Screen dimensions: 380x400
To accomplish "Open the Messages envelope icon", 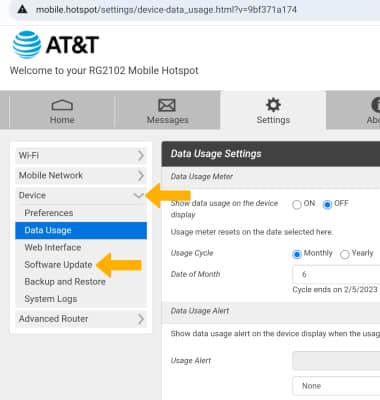I will point(167,105).
